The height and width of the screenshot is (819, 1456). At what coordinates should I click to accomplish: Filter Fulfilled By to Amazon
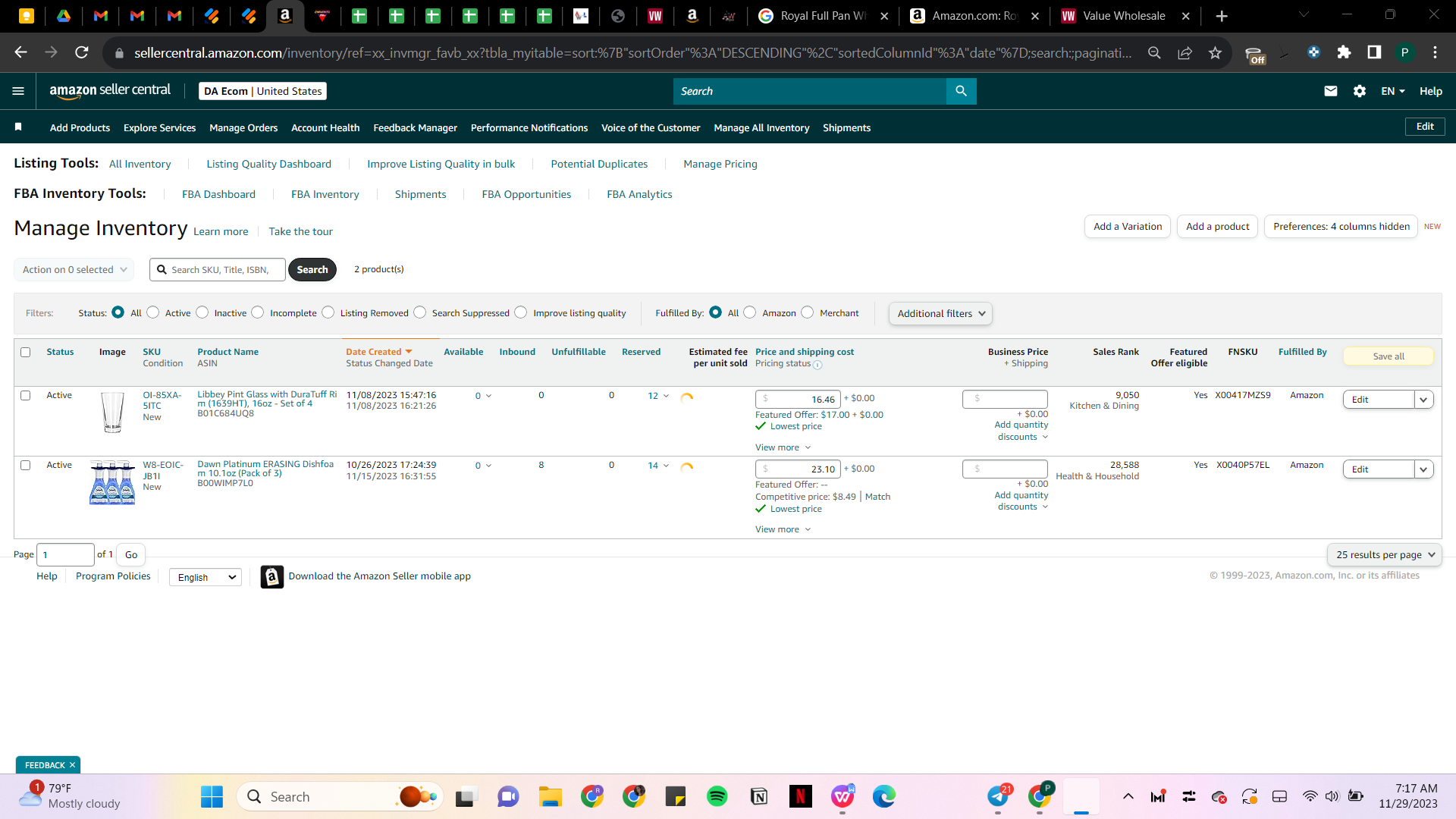pyautogui.click(x=750, y=312)
